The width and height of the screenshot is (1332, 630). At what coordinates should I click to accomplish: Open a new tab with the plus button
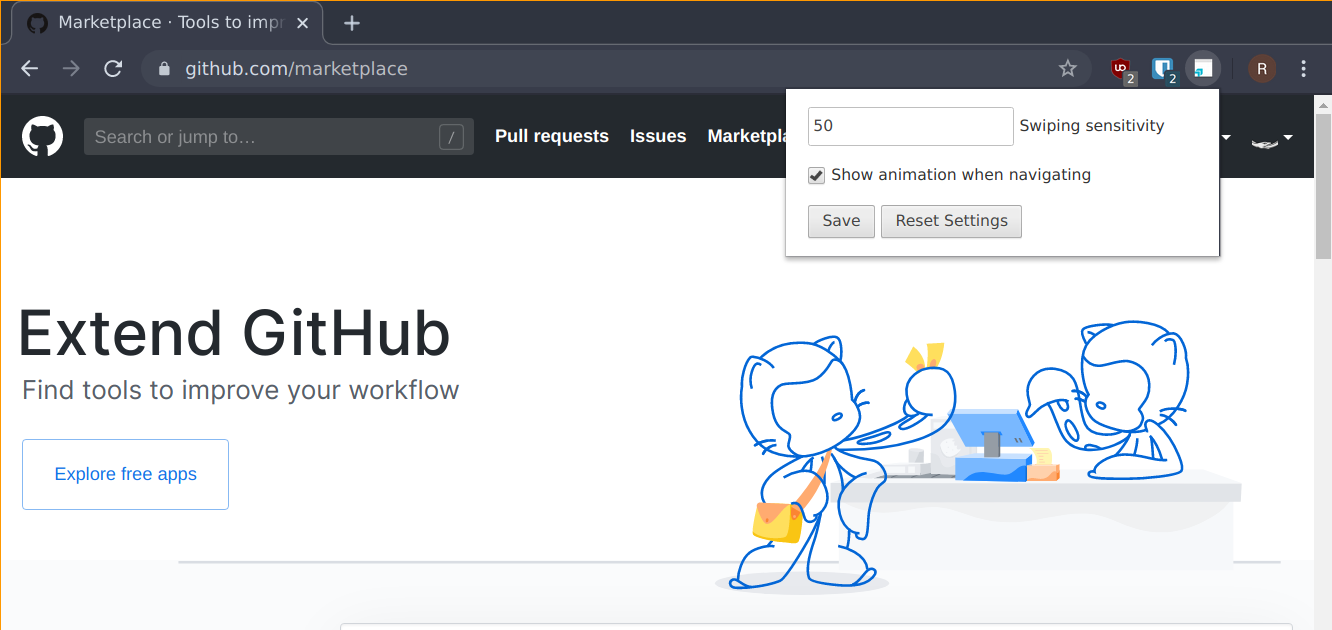point(351,23)
